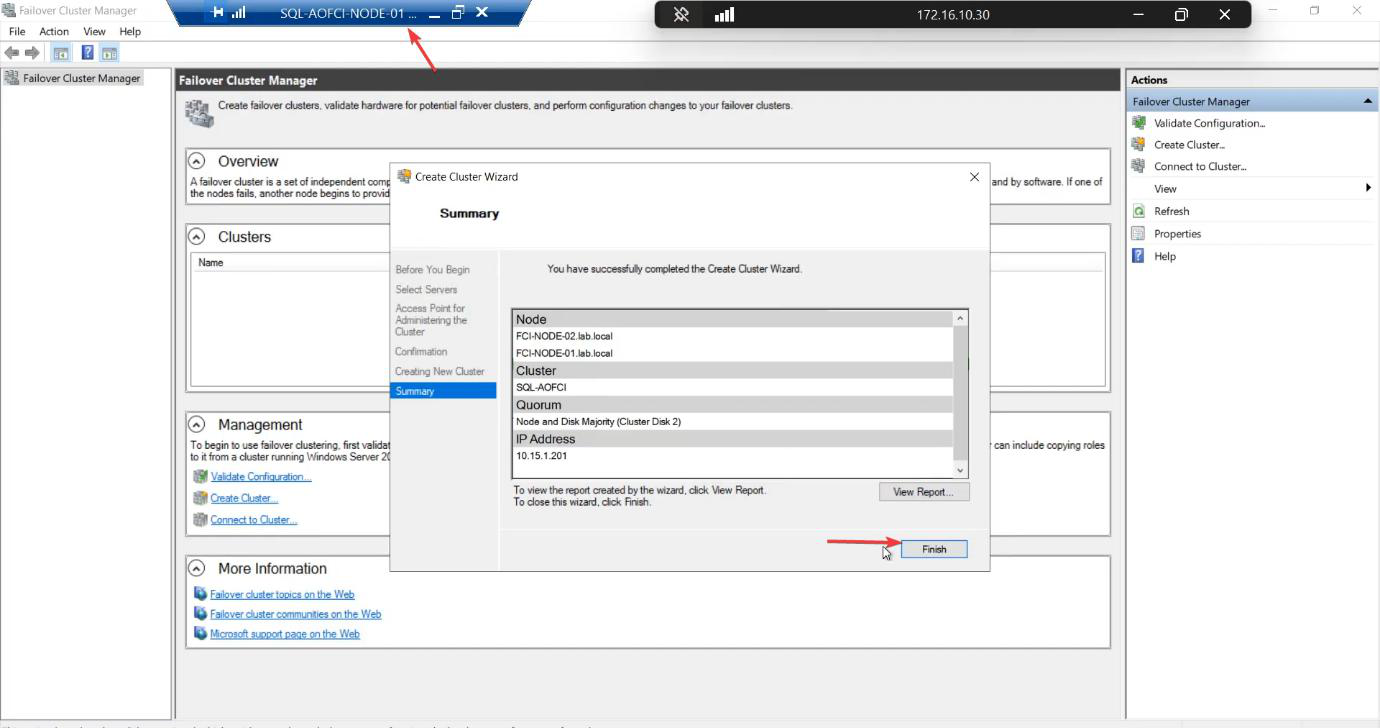This screenshot has width=1380, height=728.
Task: Click the signal bars on SQL-AOFCI-NODE-01 bar
Action: tap(238, 13)
